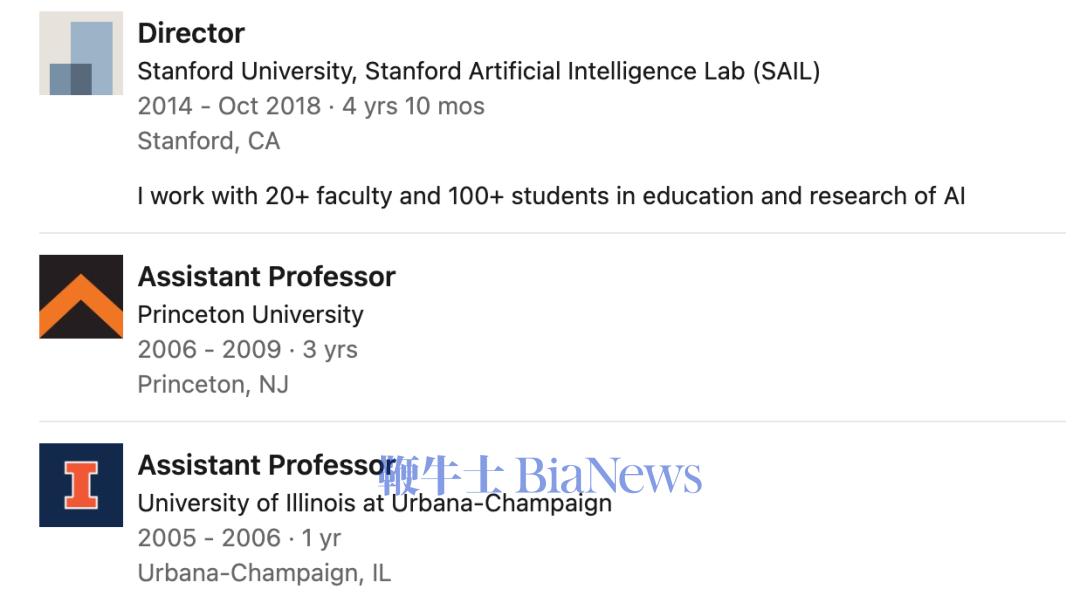The width and height of the screenshot is (1080, 596).
Task: Select the 2006 - 2009 date range
Action: pyautogui.click(x=209, y=349)
